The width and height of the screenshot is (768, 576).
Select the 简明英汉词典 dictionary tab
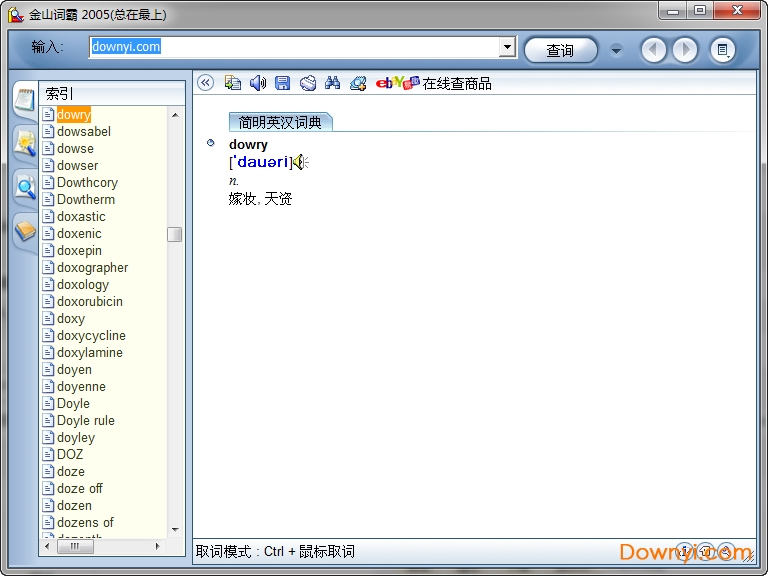[x=280, y=122]
